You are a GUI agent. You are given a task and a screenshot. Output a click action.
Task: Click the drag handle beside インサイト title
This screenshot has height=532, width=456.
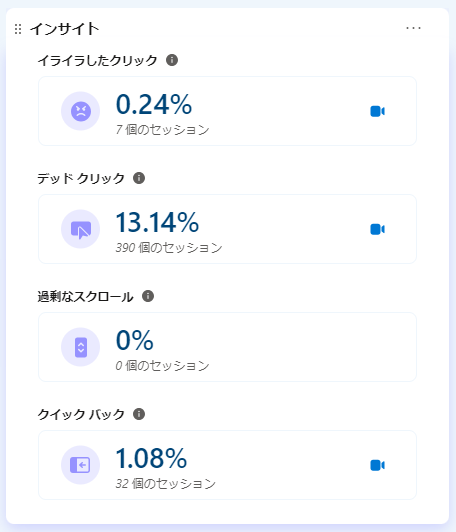[18, 29]
